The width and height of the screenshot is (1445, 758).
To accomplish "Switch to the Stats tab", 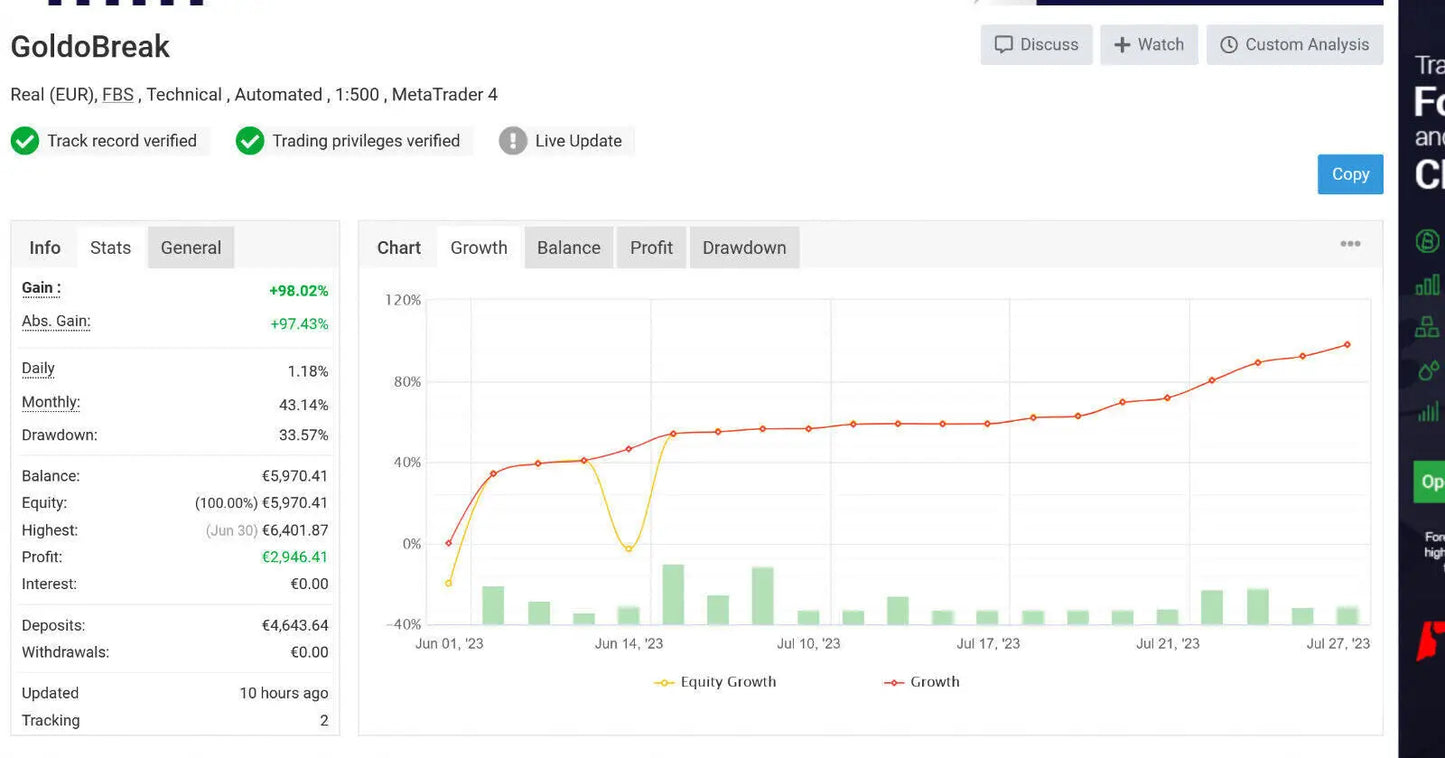I will click(110, 248).
